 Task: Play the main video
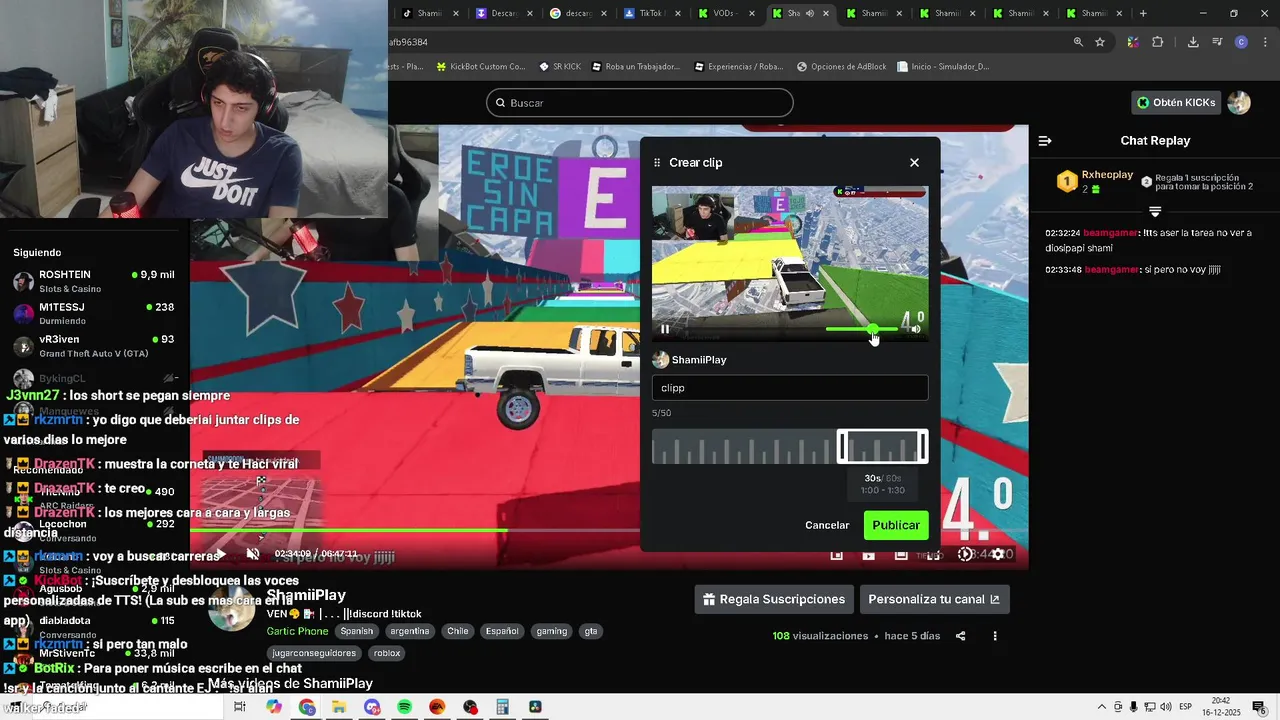coord(221,553)
